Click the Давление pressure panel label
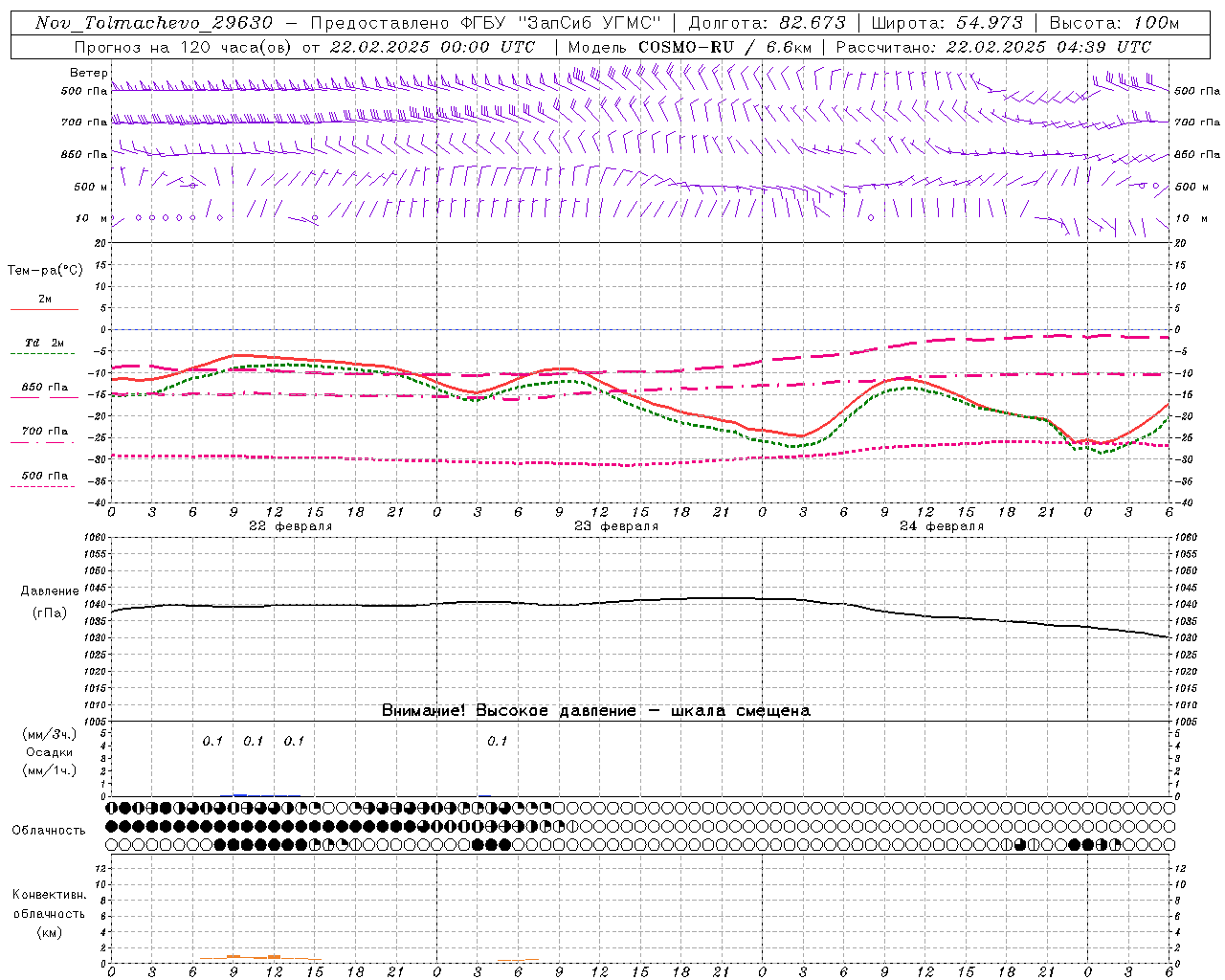 point(50,591)
